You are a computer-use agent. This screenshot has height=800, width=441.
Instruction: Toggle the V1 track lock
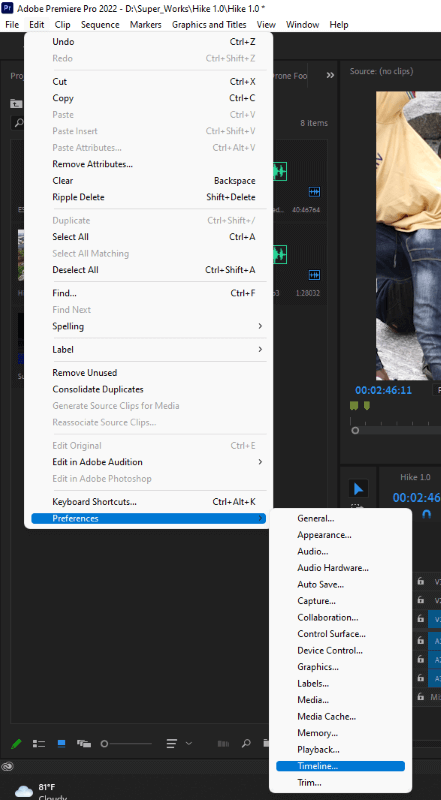pos(421,618)
